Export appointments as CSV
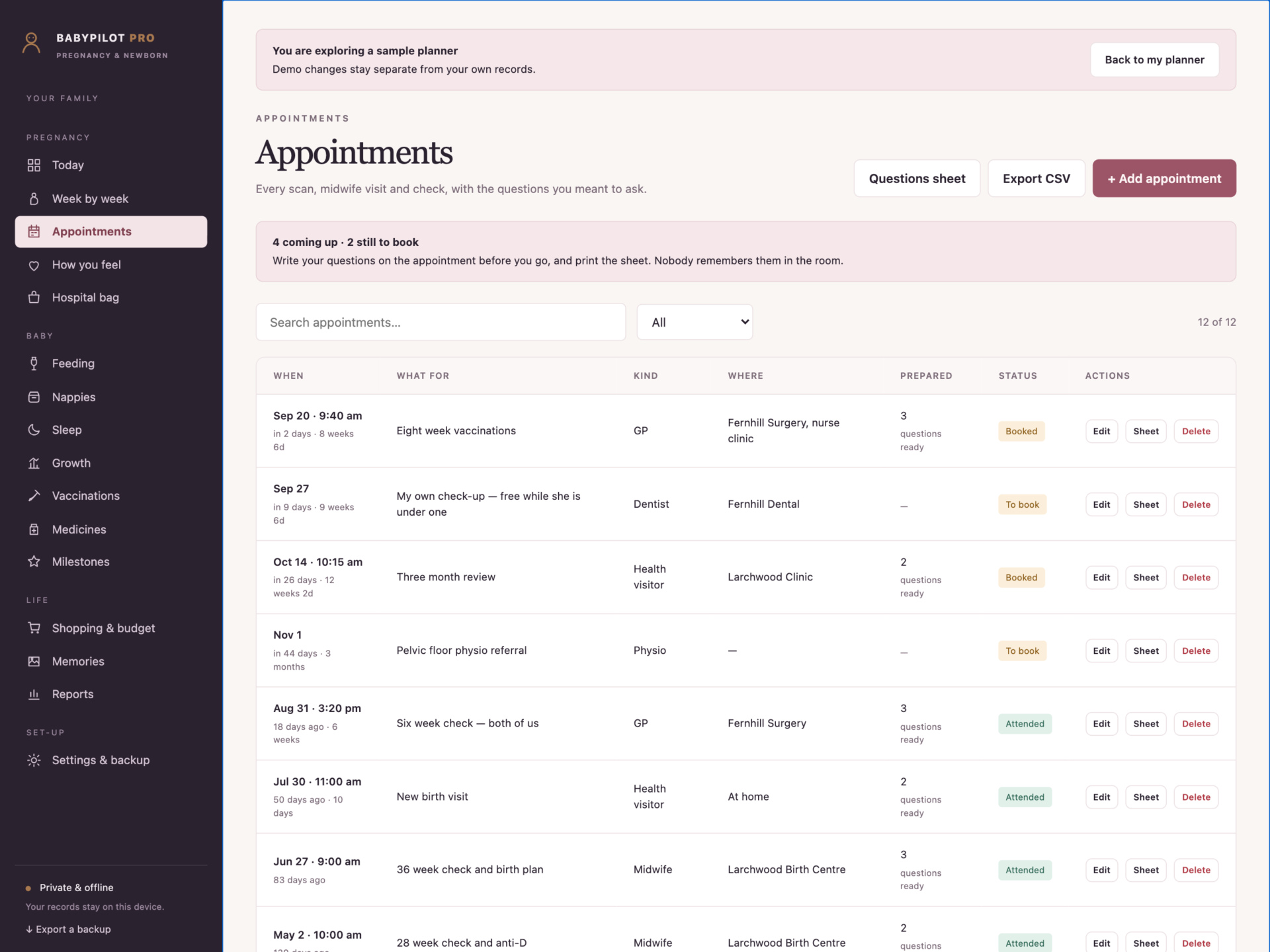The image size is (1270, 952). (x=1037, y=178)
